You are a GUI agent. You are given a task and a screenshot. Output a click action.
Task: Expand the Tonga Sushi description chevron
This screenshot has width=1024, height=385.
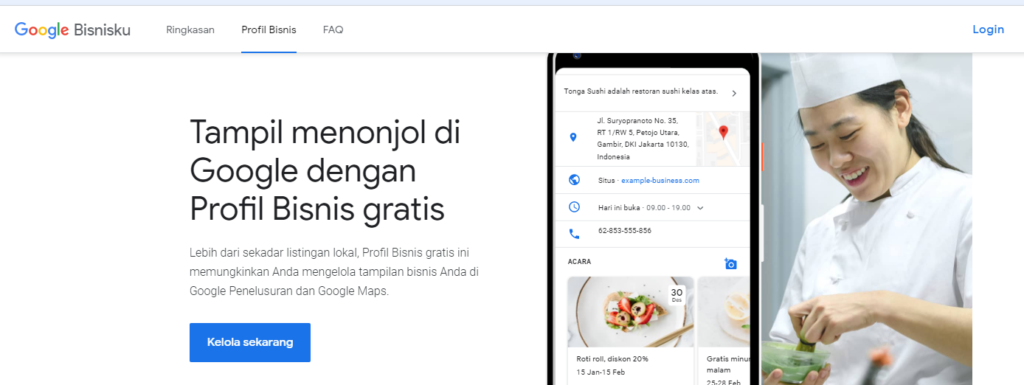click(734, 93)
